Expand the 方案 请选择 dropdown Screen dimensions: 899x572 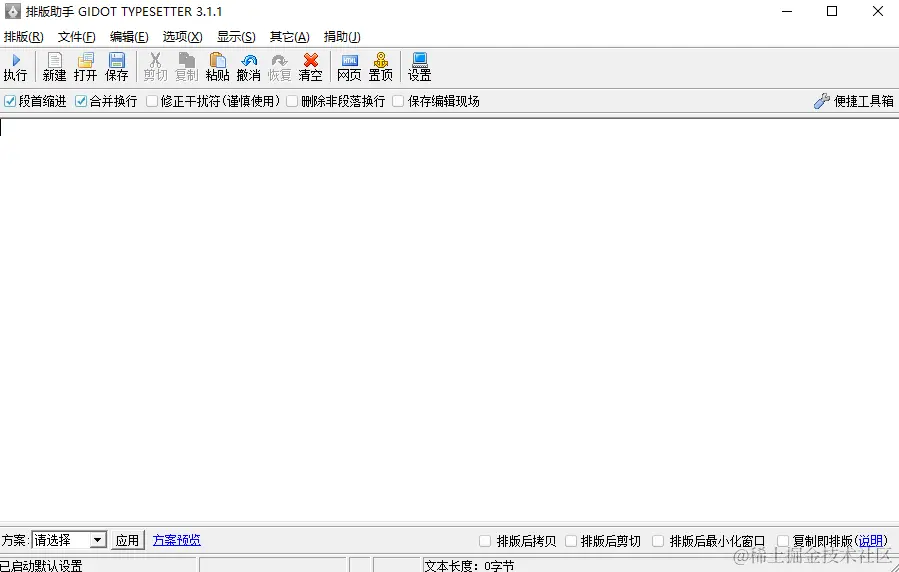pos(98,540)
